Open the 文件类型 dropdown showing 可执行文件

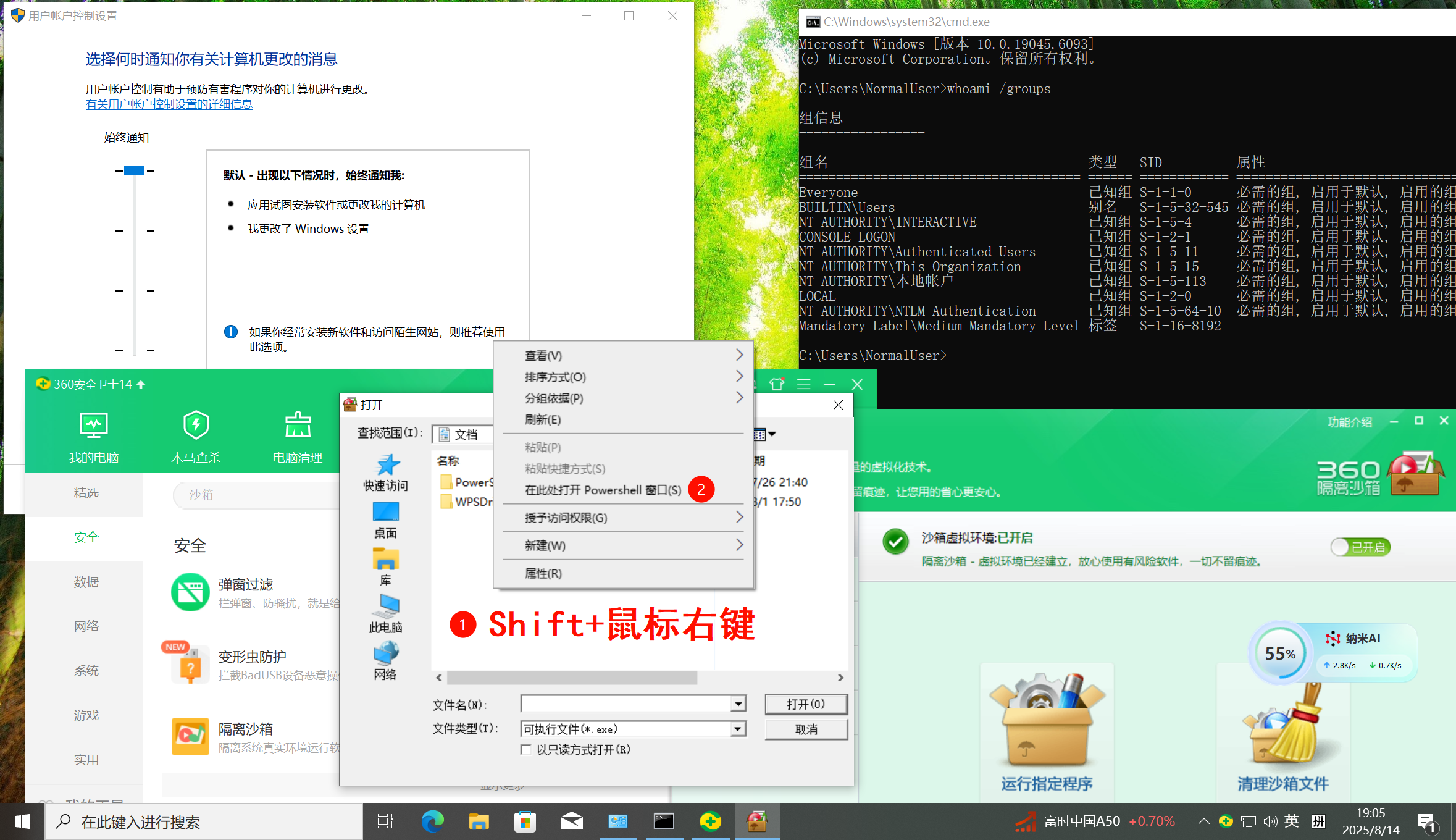(737, 729)
